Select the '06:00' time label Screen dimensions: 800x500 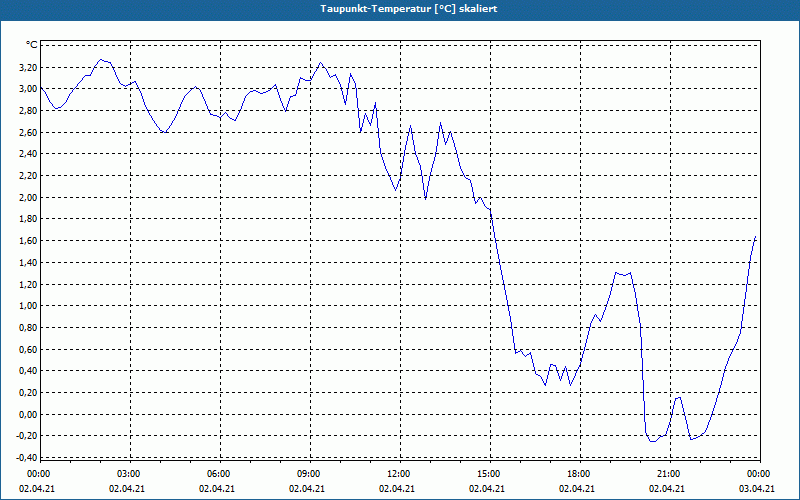pos(220,474)
